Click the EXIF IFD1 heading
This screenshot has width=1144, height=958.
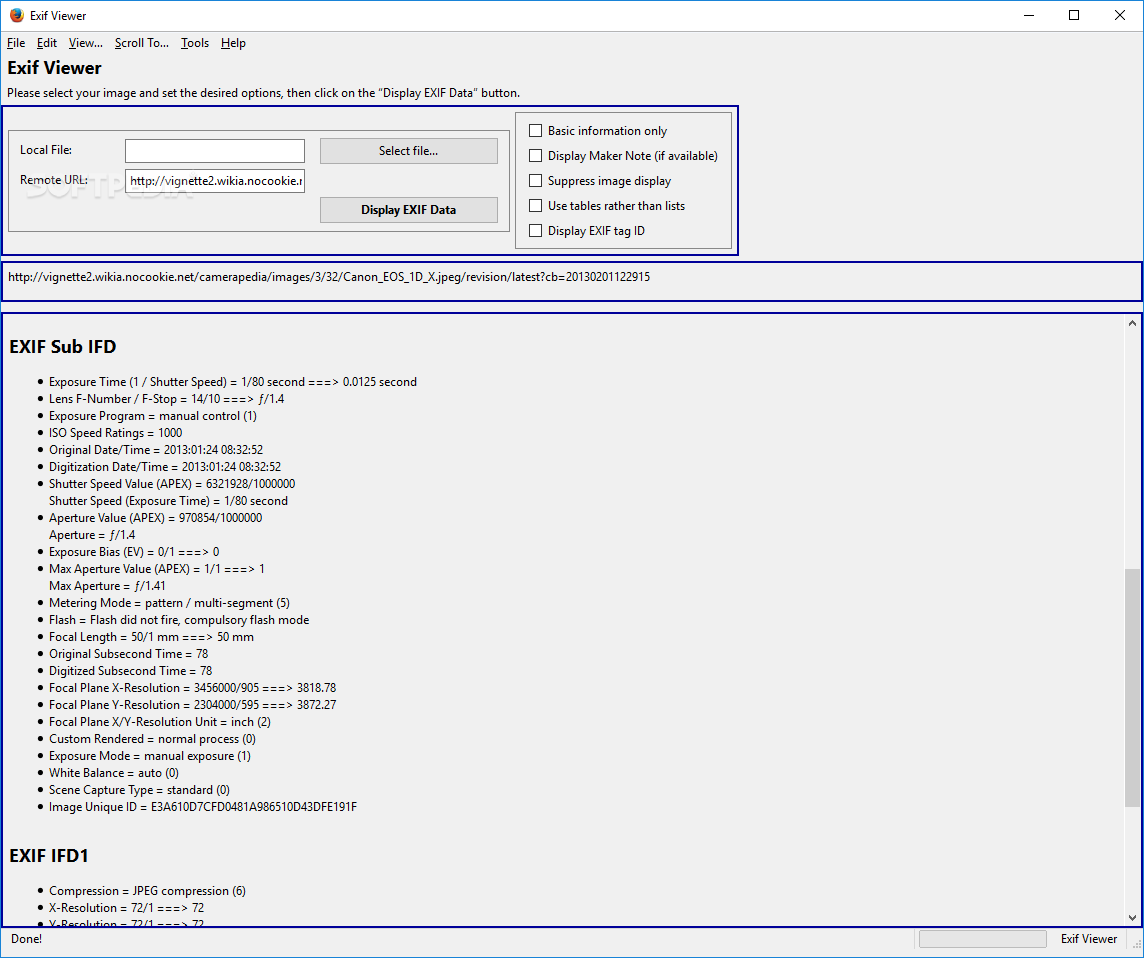(49, 856)
